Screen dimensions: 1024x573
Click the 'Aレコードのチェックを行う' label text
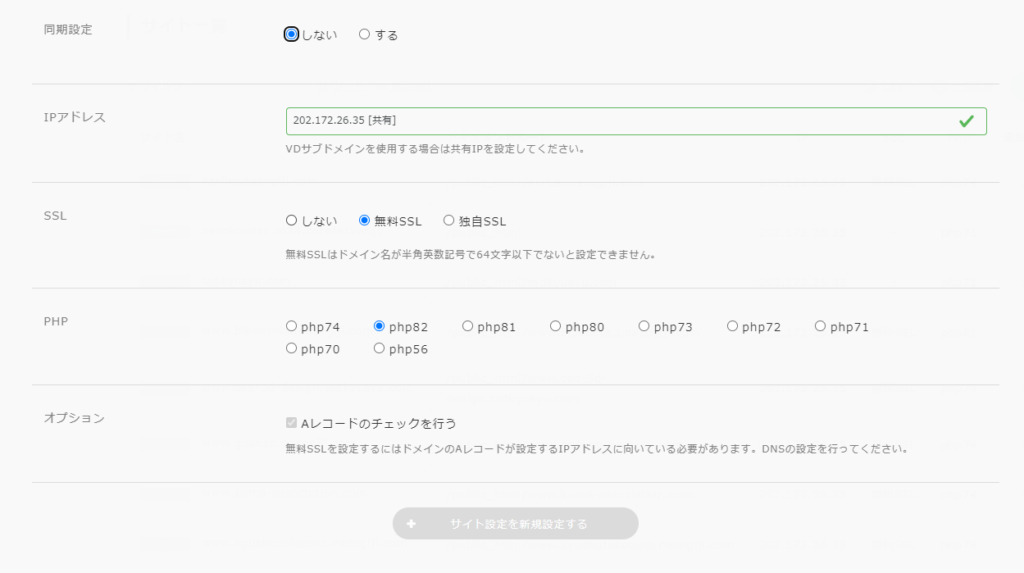(378, 423)
